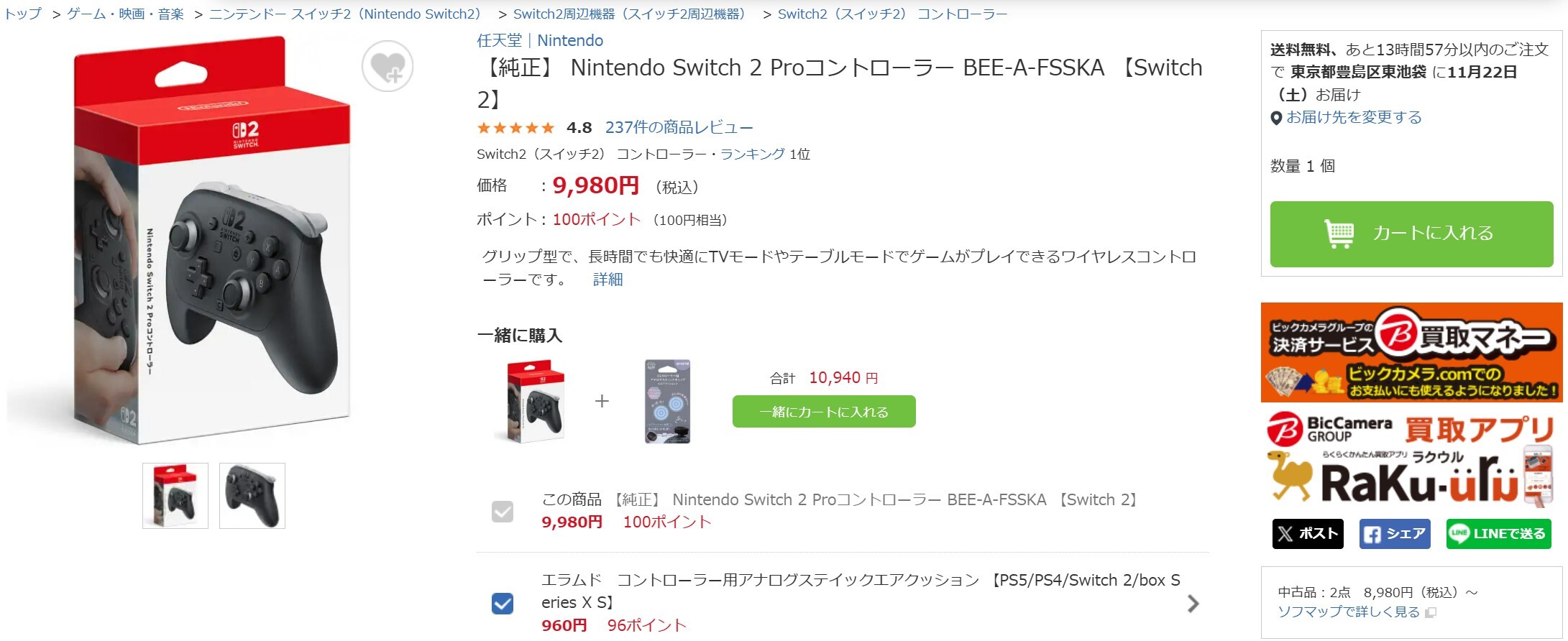Click the heart wishlist icon
Viewport: 1568px width, 641px height.
[x=388, y=67]
